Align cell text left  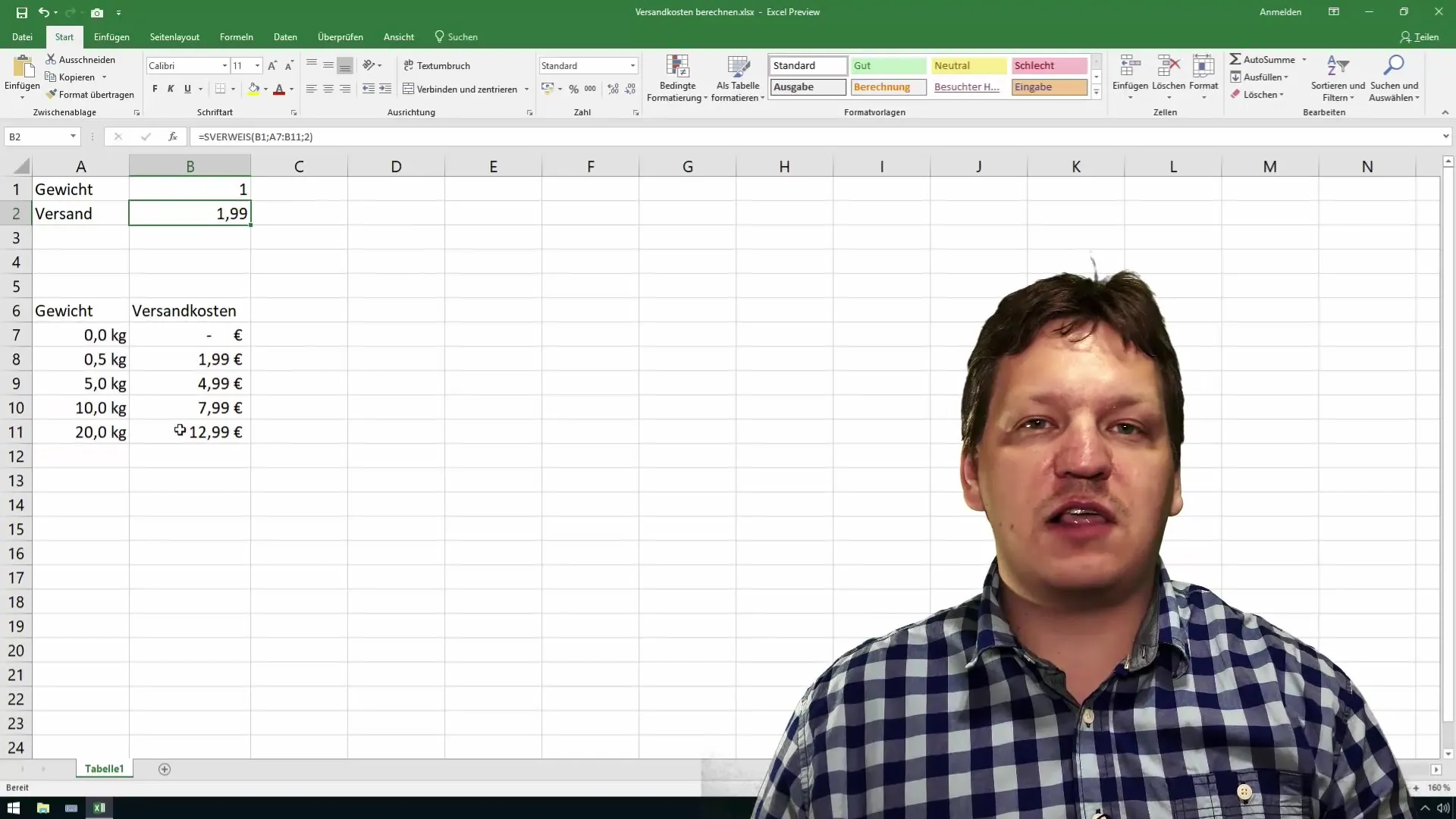(312, 89)
